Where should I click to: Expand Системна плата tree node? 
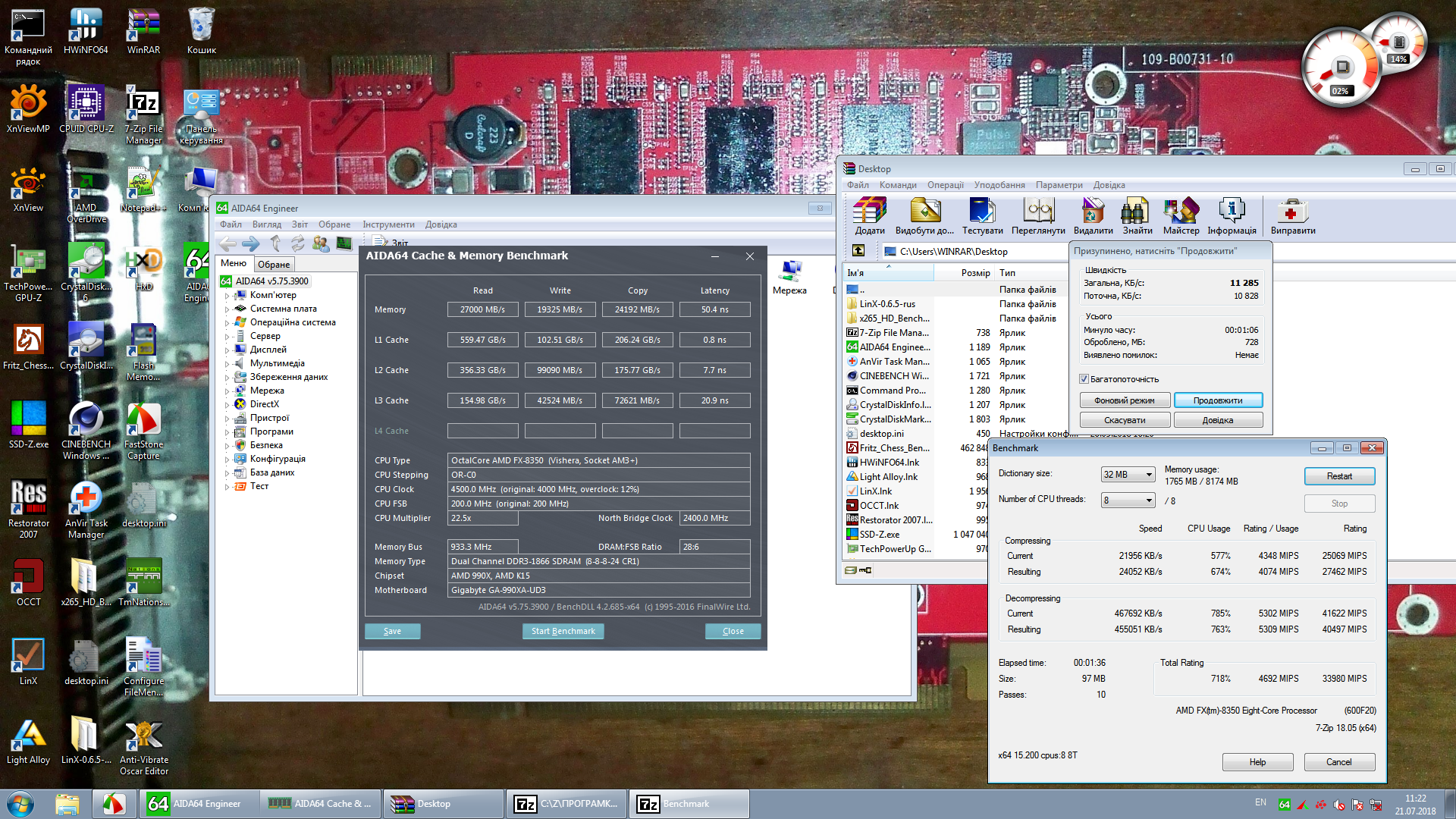coord(227,309)
